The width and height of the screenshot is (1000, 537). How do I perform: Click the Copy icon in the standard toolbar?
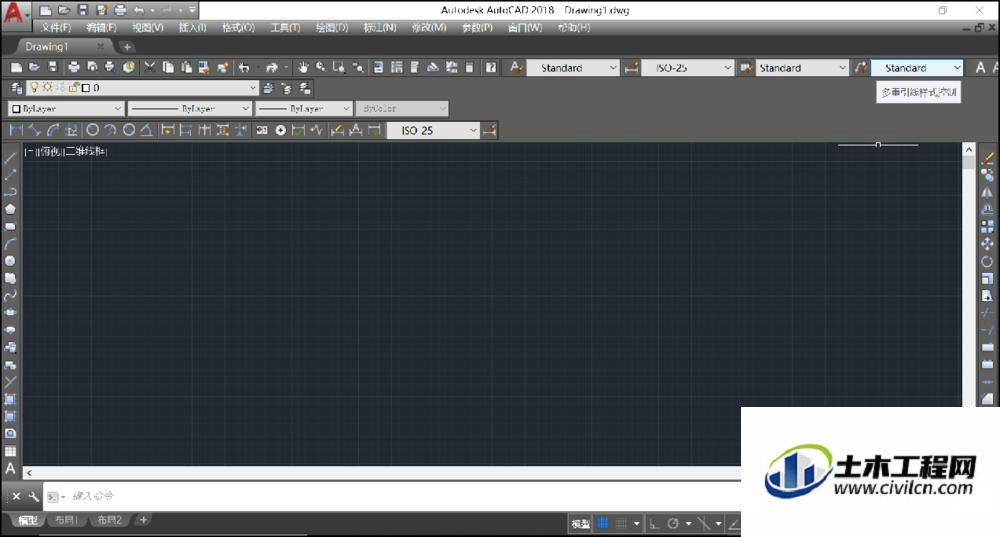coord(168,67)
